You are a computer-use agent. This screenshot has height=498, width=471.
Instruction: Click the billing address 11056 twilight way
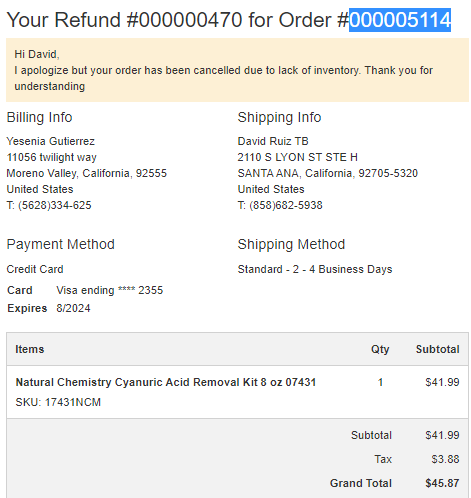point(52,157)
